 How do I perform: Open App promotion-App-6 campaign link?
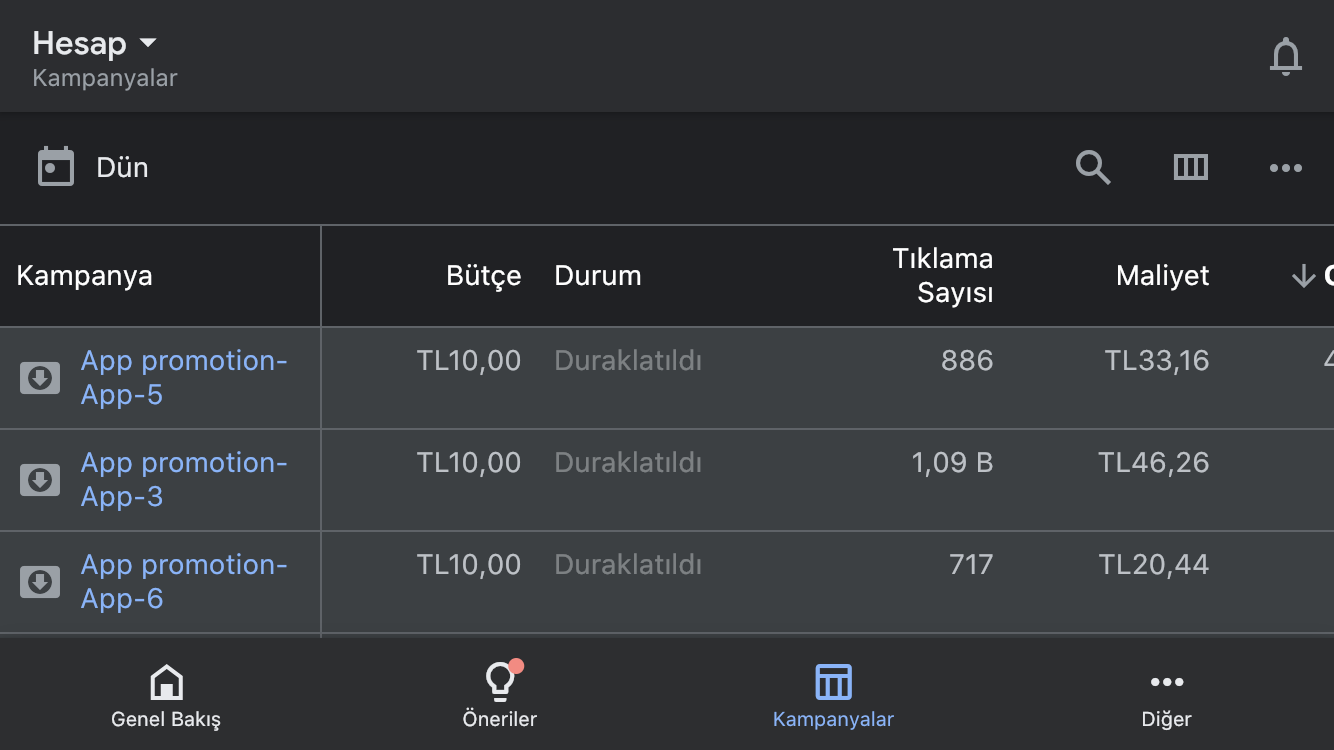(x=184, y=582)
